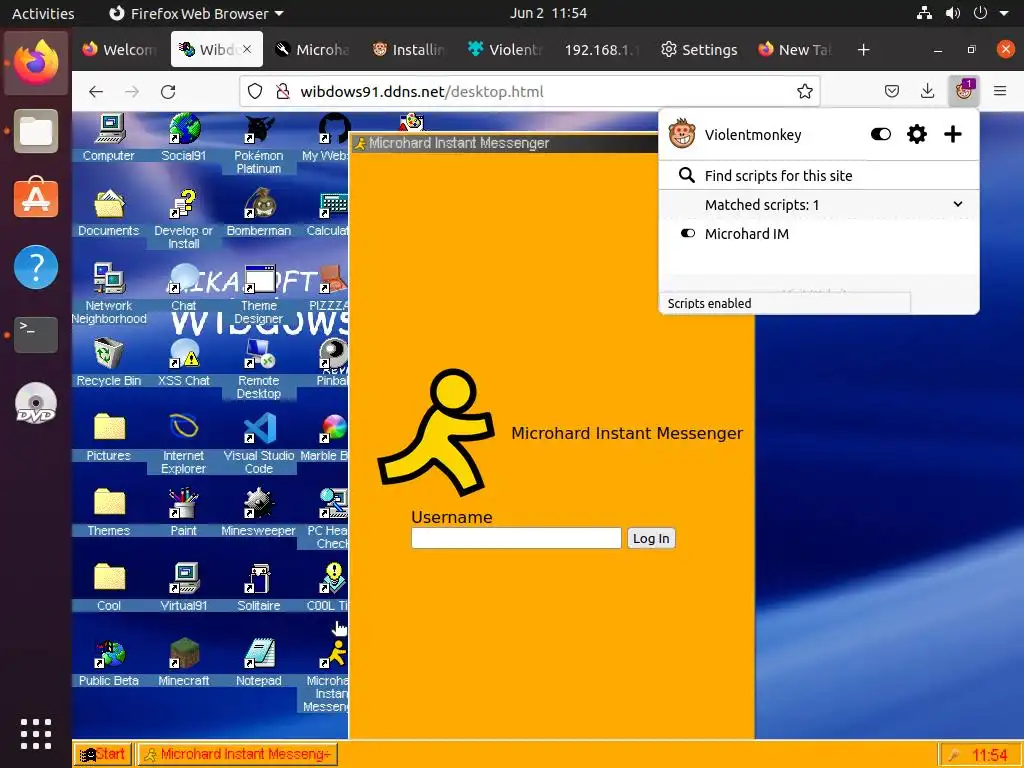This screenshot has height=768, width=1024.
Task: Open the Firefox downloads panel
Action: click(927, 91)
